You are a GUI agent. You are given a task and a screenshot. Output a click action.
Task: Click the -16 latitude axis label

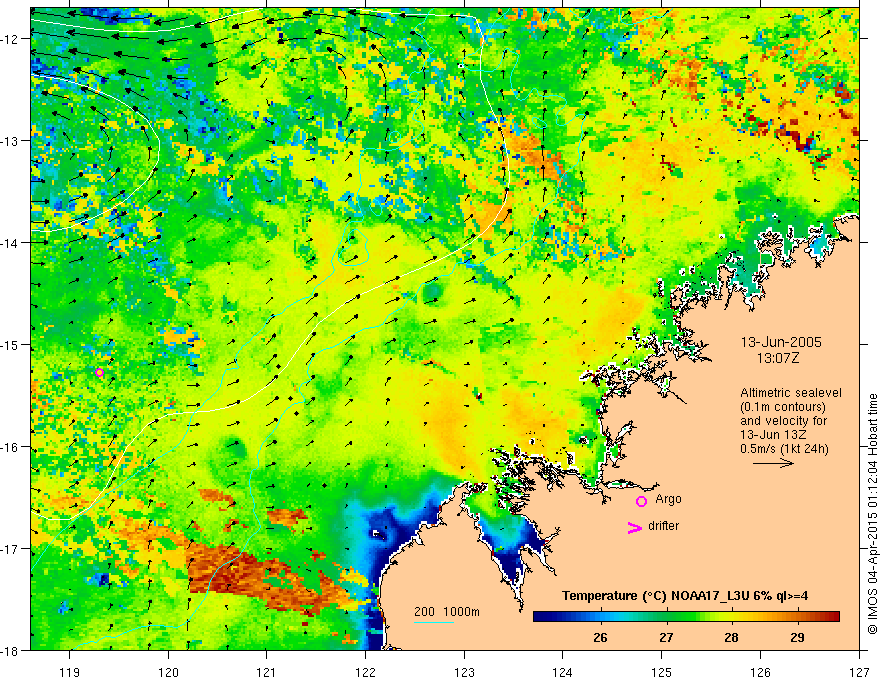point(12,447)
